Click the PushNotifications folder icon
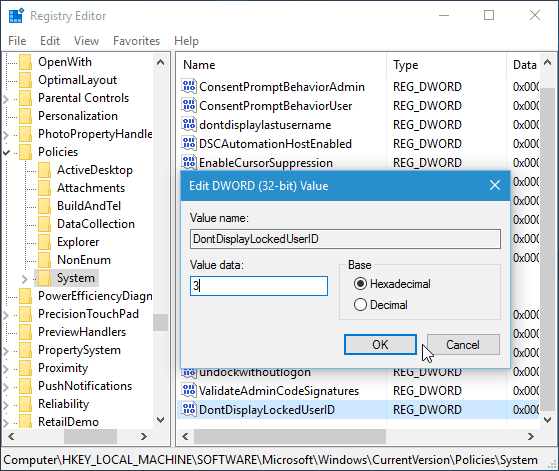 coord(26,386)
